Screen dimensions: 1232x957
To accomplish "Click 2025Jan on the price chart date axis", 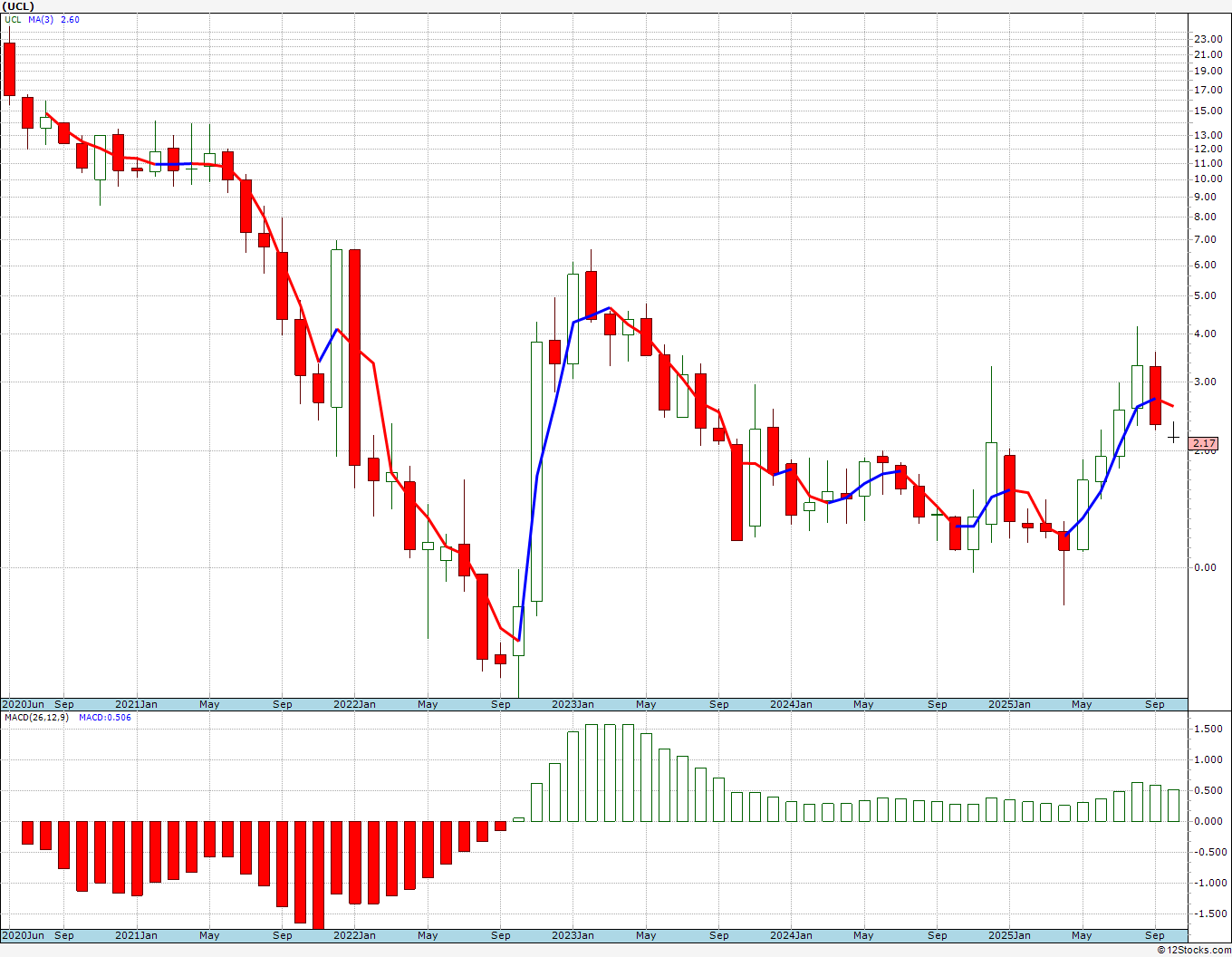I will pos(1009,704).
